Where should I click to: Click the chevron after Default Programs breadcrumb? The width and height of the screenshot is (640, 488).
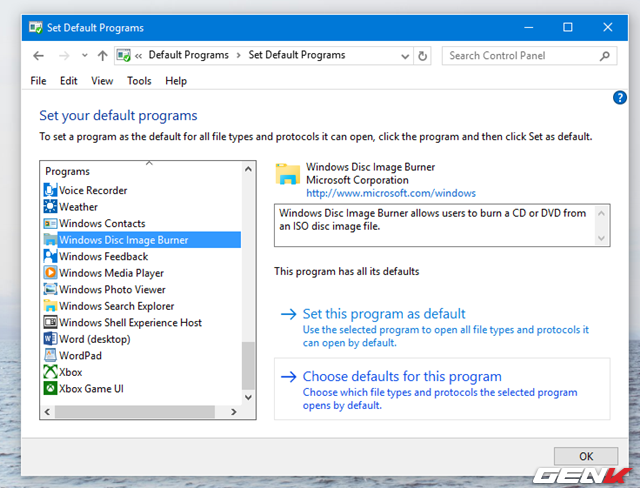click(239, 55)
